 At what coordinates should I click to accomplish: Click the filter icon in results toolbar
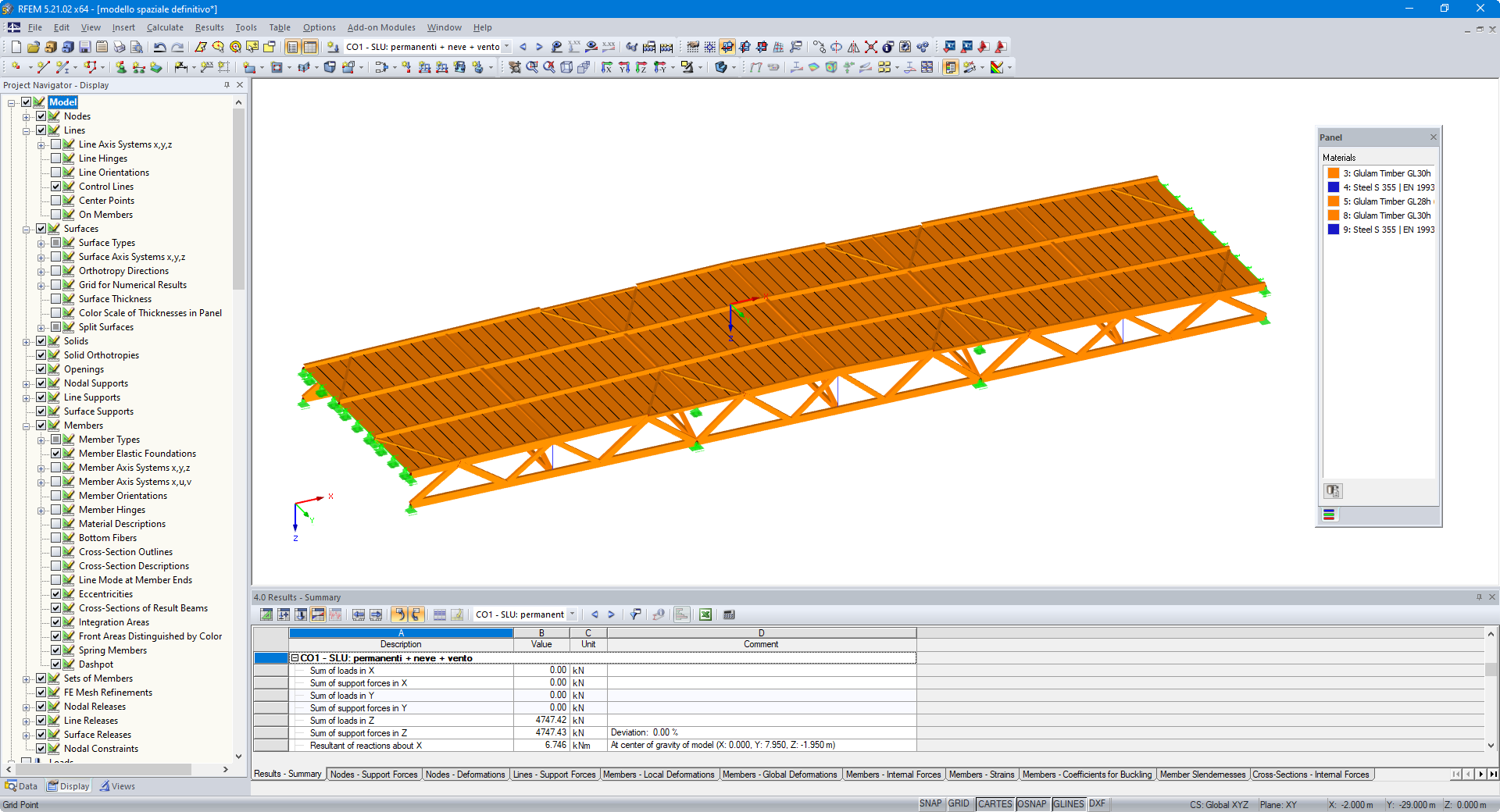point(635,614)
